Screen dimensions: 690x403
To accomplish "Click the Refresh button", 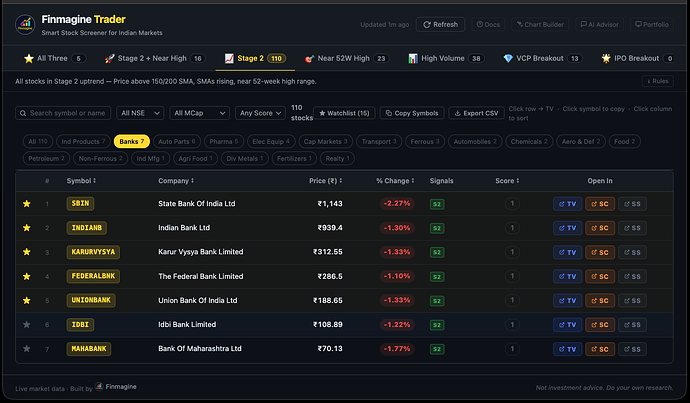I will pyautogui.click(x=440, y=25).
